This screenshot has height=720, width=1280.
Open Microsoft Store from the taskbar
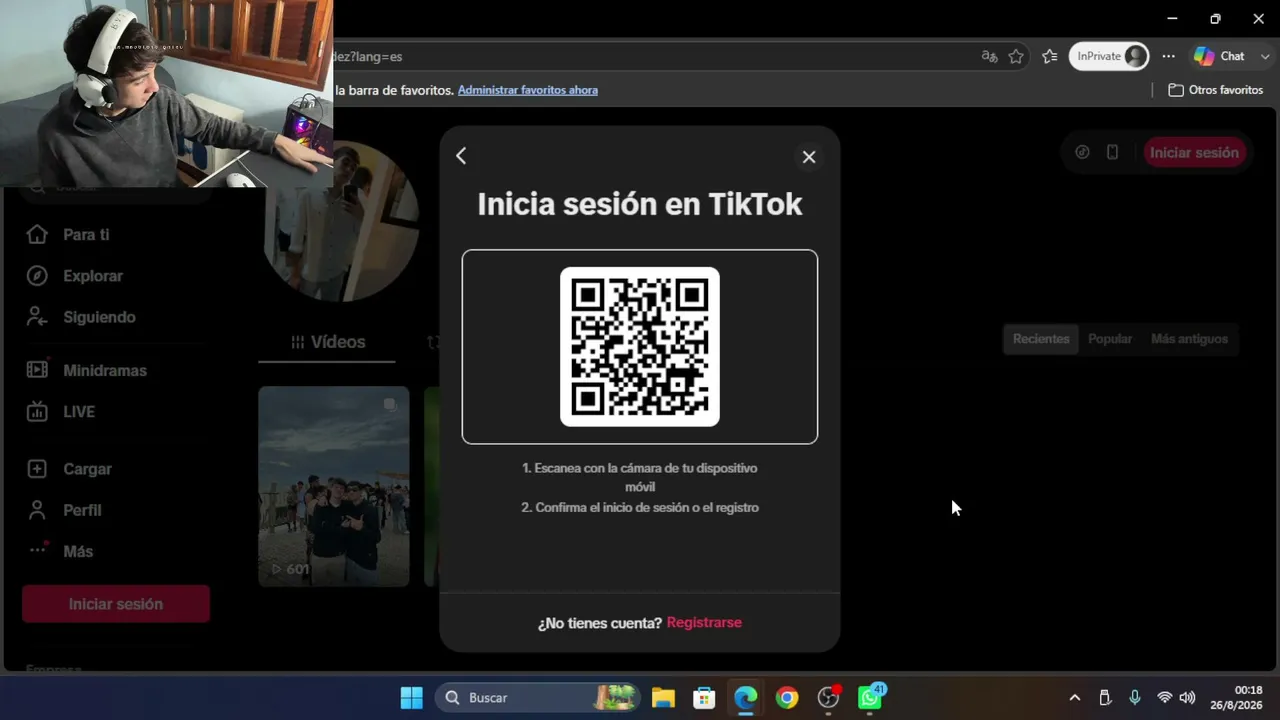(x=704, y=697)
